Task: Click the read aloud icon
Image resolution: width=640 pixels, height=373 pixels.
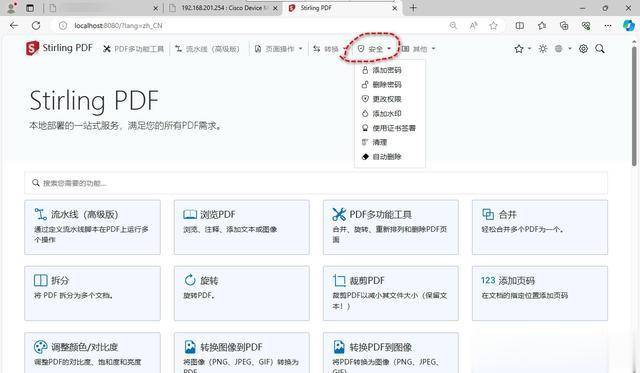Action: pyautogui.click(x=473, y=26)
